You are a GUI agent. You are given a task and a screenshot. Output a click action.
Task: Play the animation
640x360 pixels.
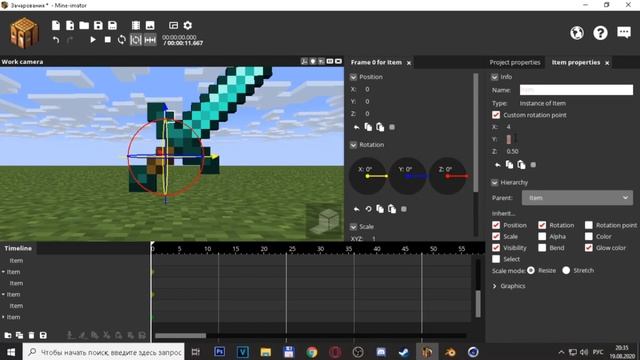[x=93, y=40]
